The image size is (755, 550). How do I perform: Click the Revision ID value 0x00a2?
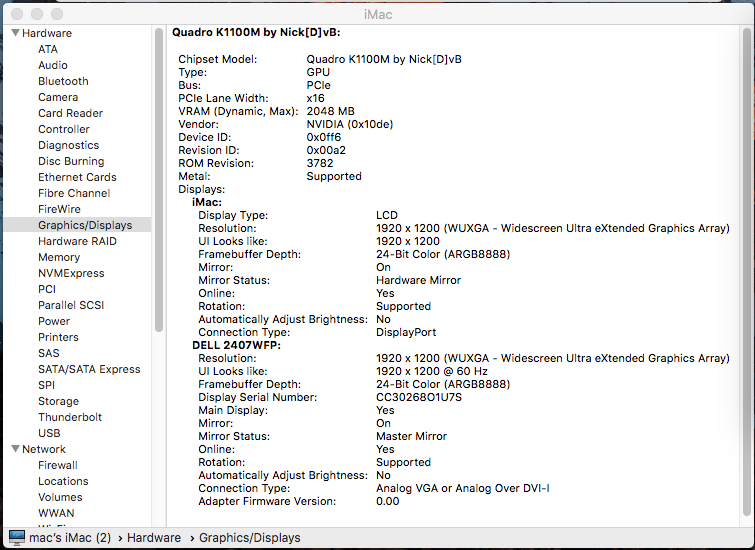pos(326,150)
